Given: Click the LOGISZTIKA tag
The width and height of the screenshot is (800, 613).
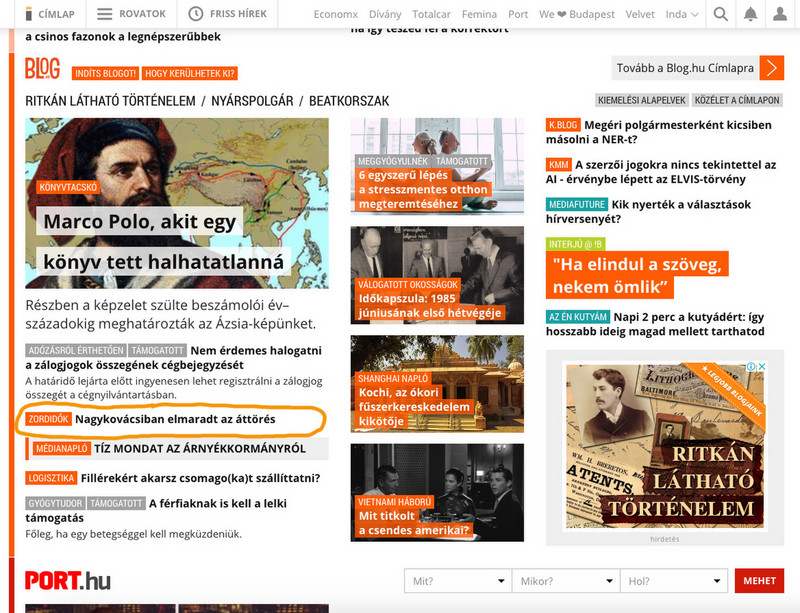Looking at the screenshot, I should (51, 478).
